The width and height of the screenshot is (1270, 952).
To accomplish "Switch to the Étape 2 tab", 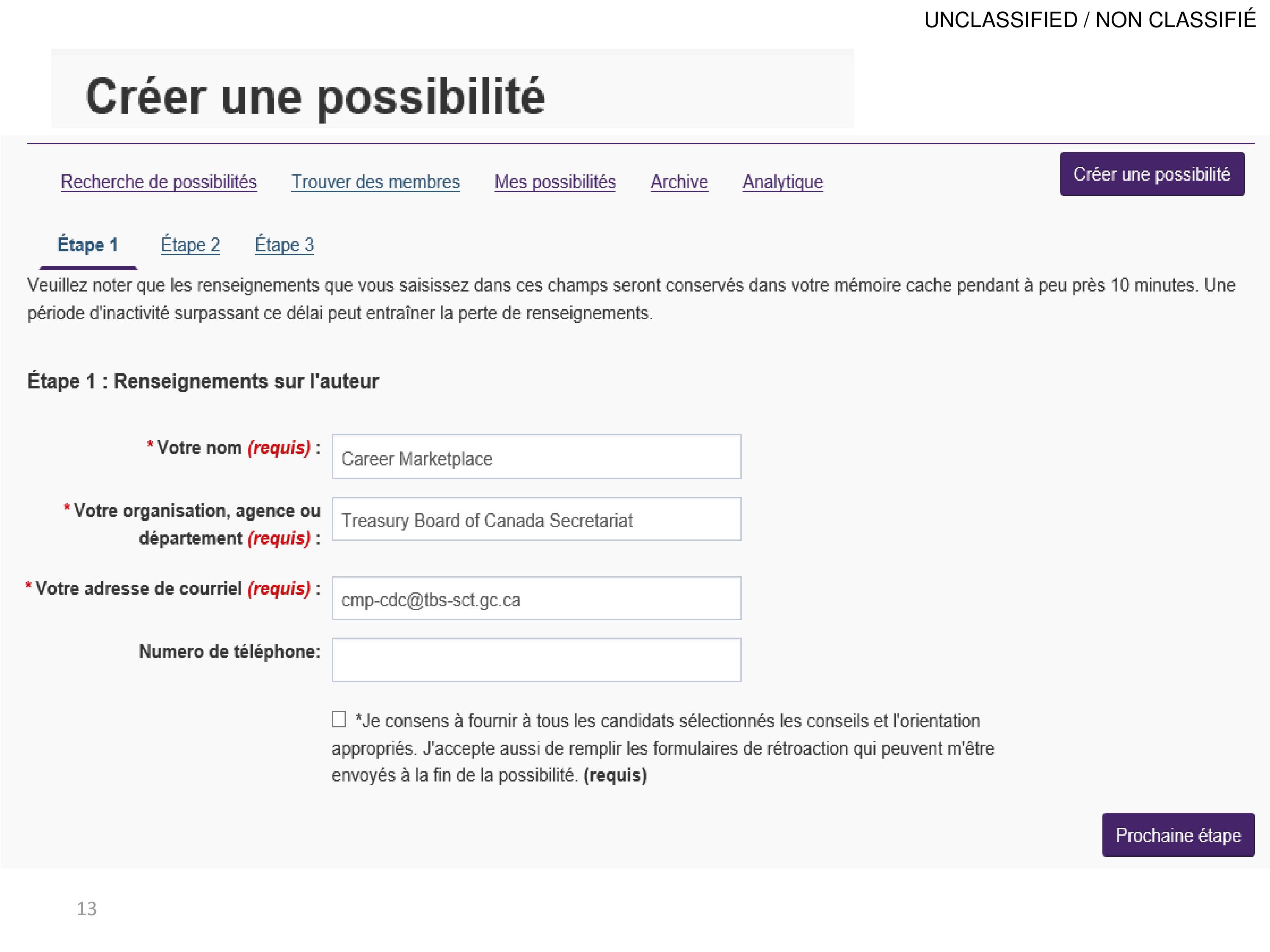I will [190, 245].
